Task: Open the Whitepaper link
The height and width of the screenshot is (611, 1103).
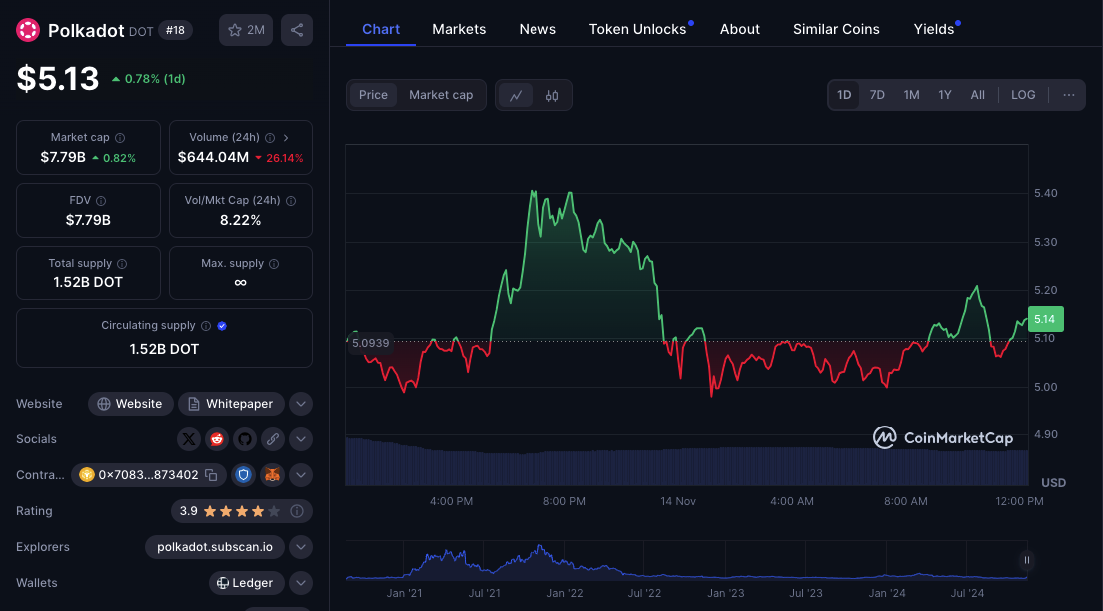Action: [x=231, y=404]
